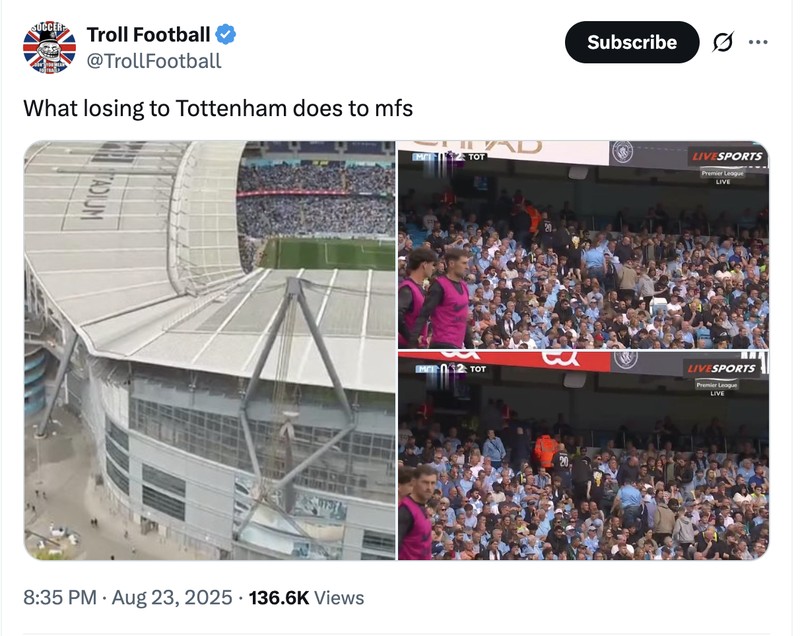This screenshot has width=800, height=636.
Task: Click the Premier League LIVE badge
Action: (722, 174)
